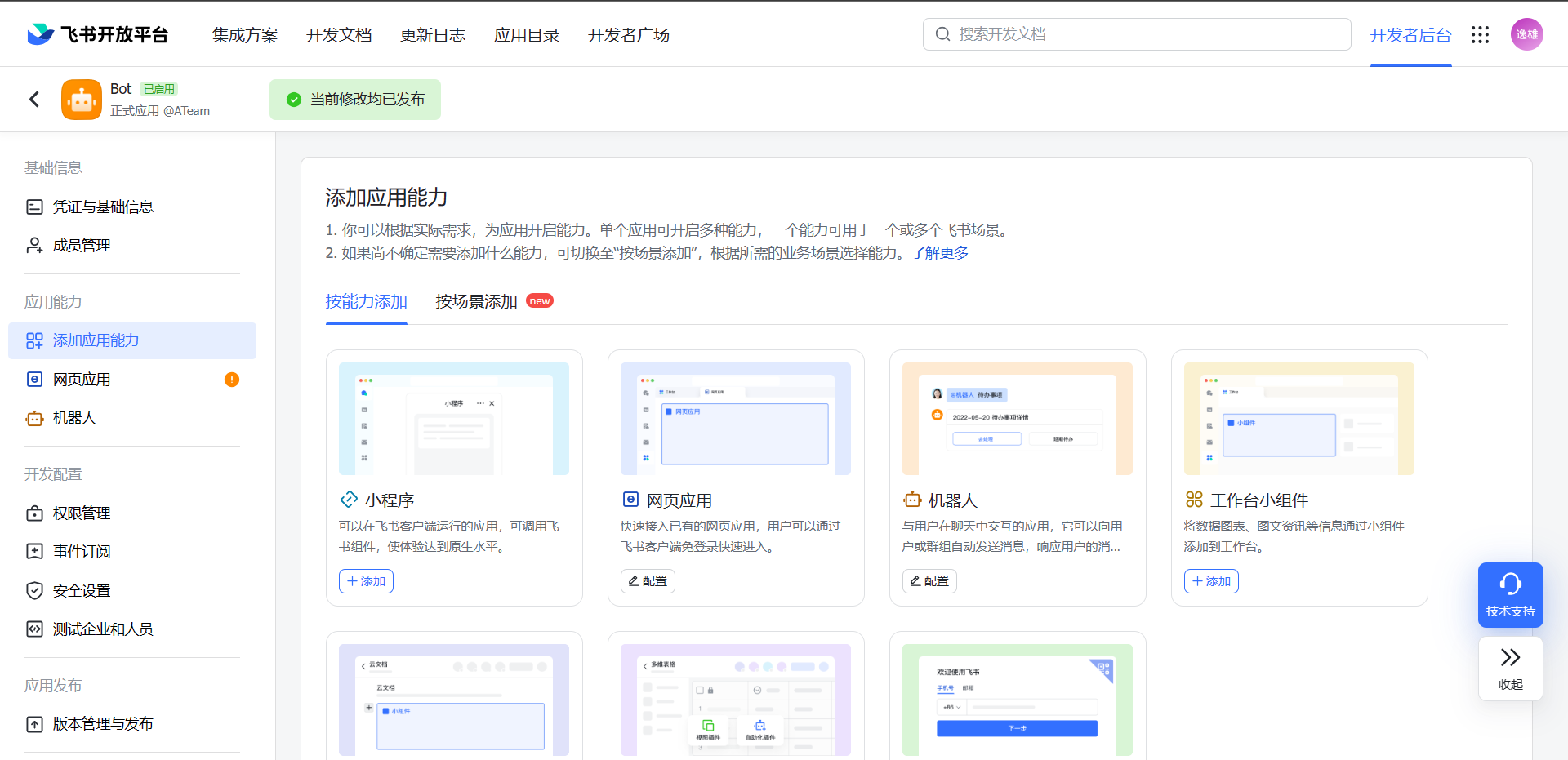Viewport: 1568px width, 760px height.
Task: Click the 机器人 card preview thumbnail
Action: [1018, 419]
